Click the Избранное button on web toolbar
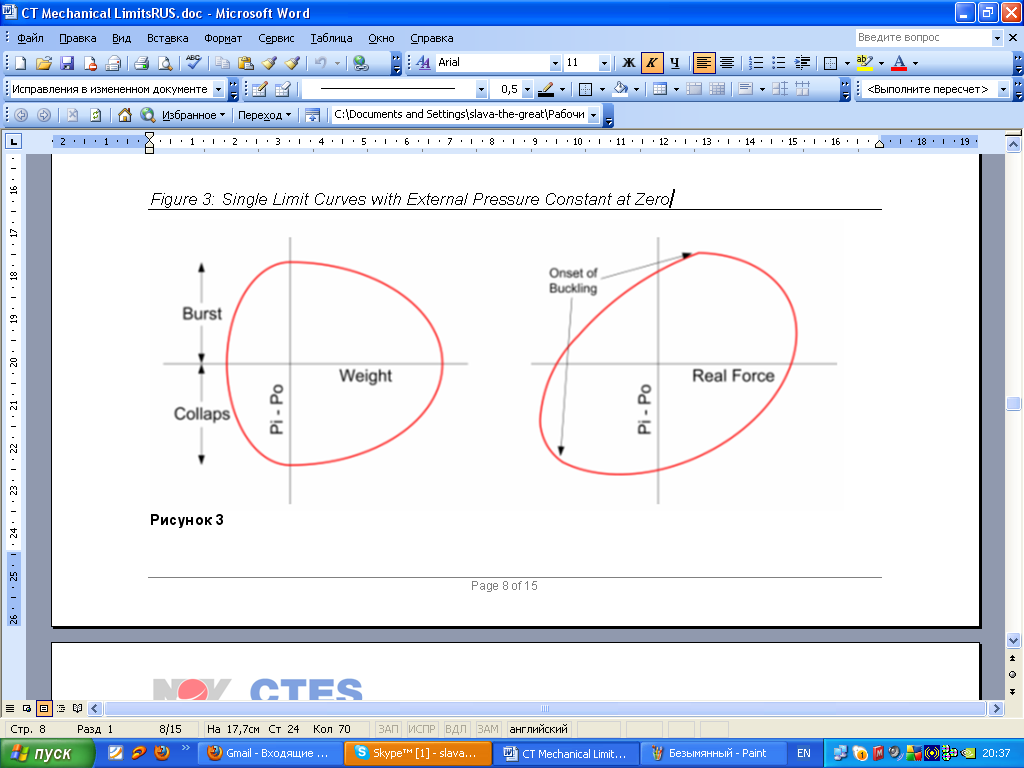The width and height of the screenshot is (1024, 768). tap(194, 115)
